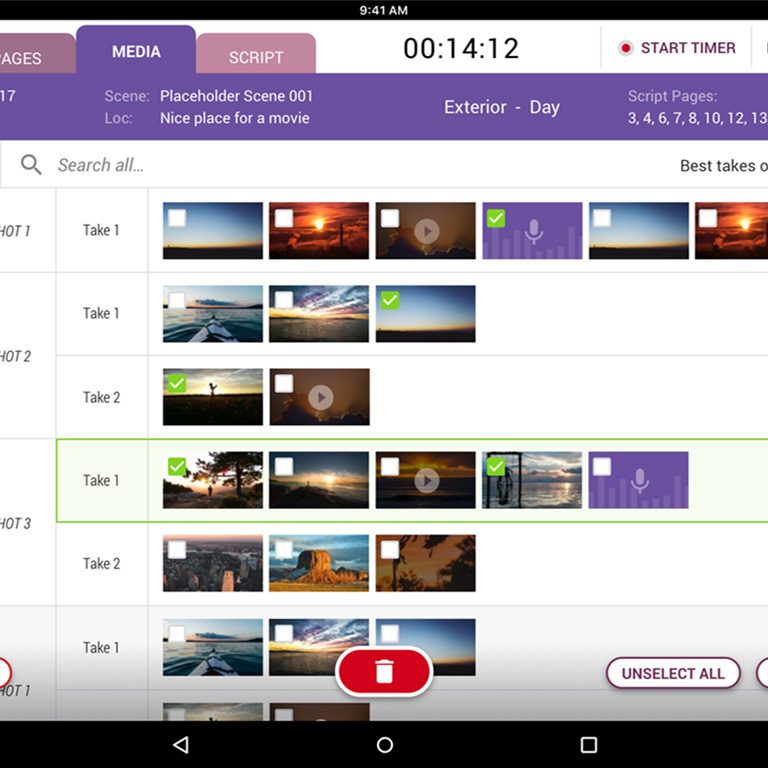
Task: Uncheck the silhouette photo in Shot 2 Take 2
Action: coord(177,383)
